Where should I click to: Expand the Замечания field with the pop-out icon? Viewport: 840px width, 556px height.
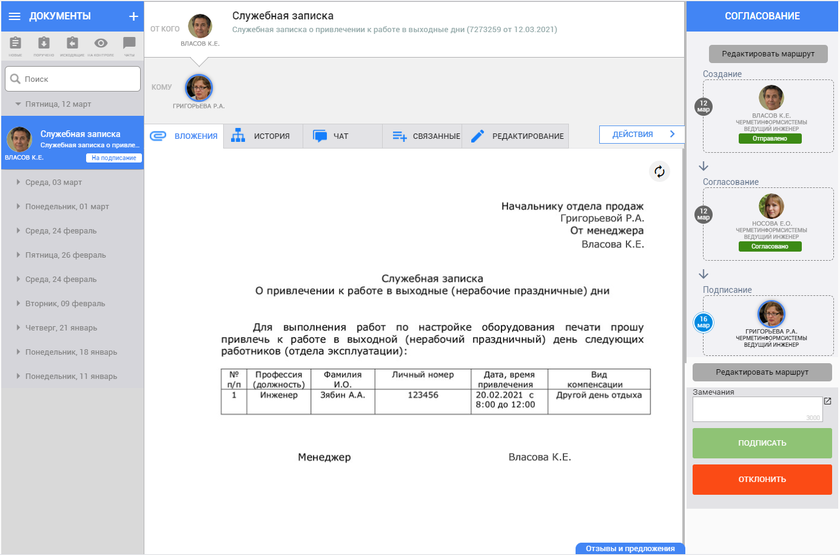[x=826, y=402]
